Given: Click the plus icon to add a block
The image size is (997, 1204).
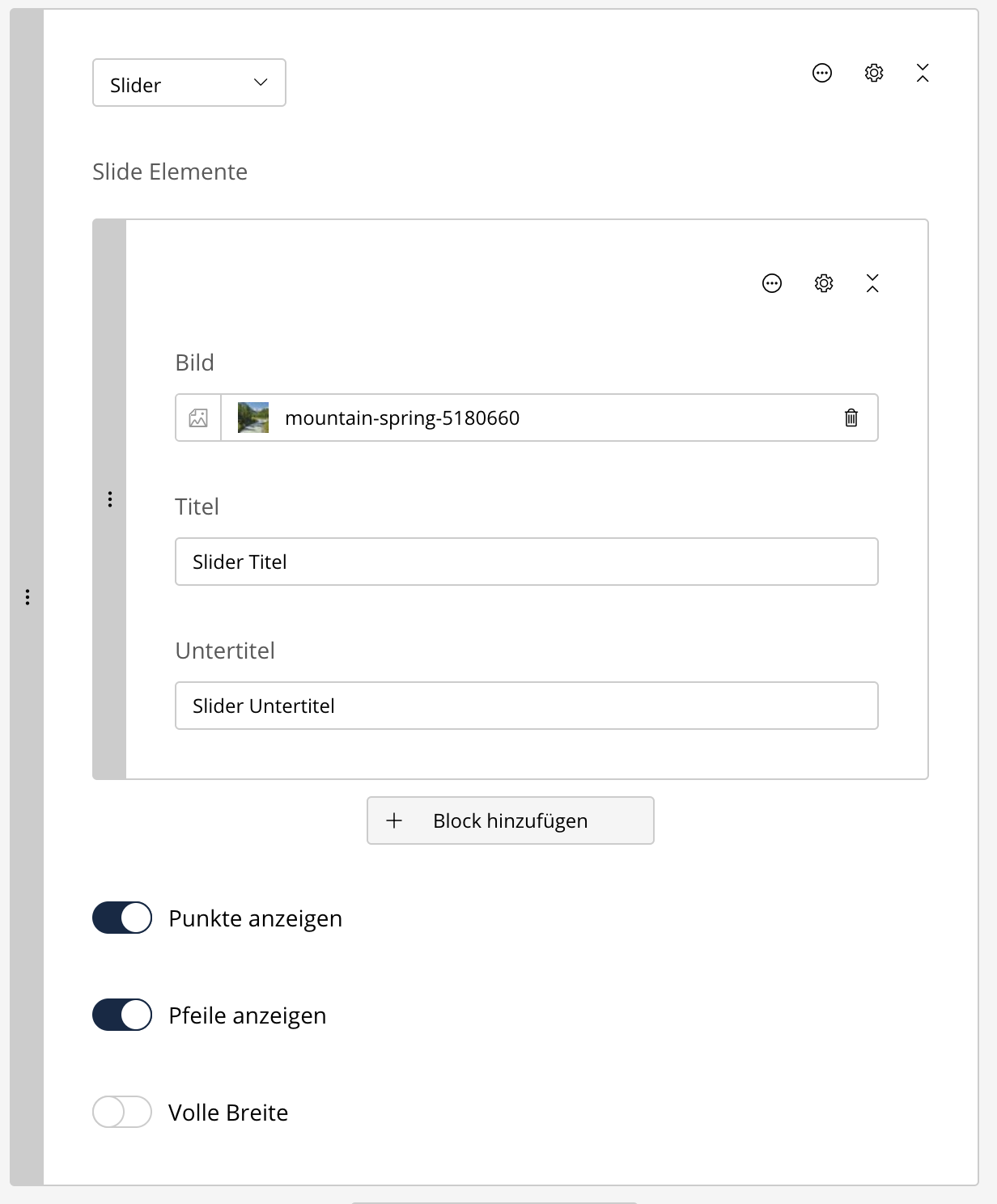Looking at the screenshot, I should (394, 820).
